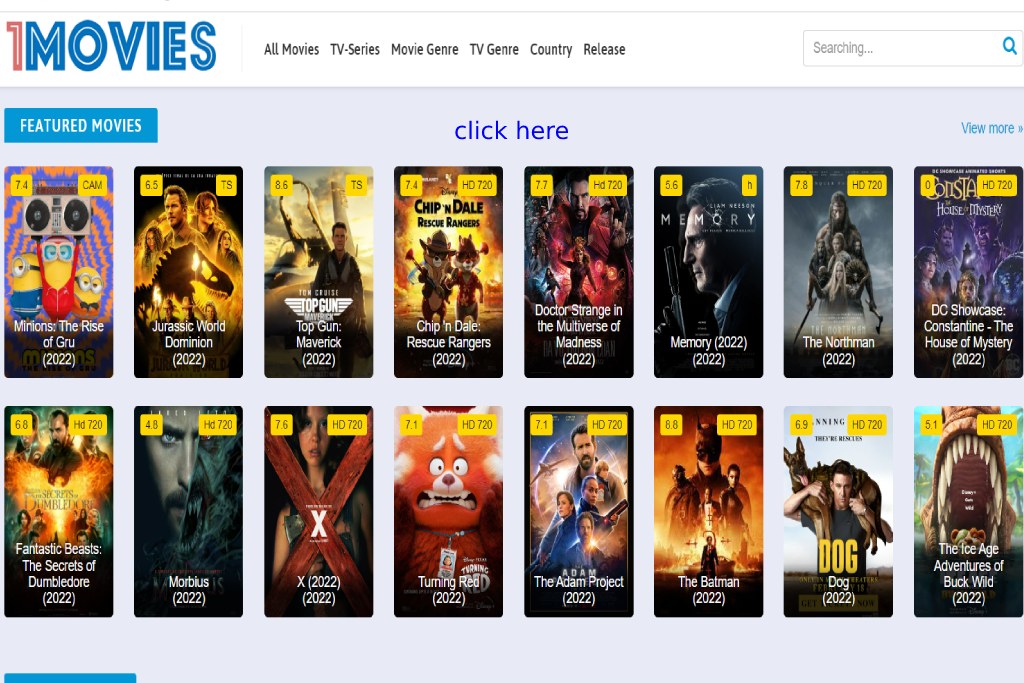The image size is (1024, 683).
Task: Follow the blue 'click here' link
Action: pyautogui.click(x=511, y=131)
